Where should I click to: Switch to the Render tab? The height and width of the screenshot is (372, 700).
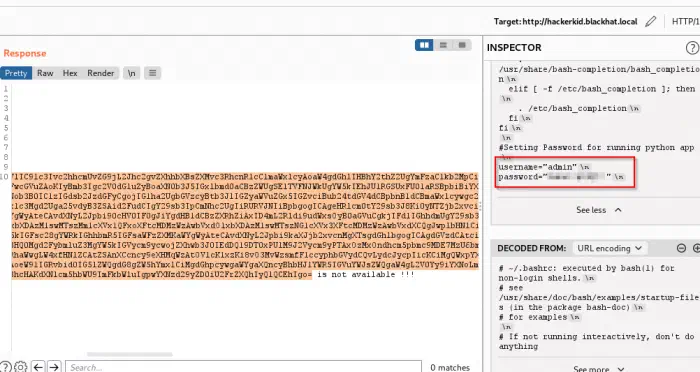click(100, 73)
